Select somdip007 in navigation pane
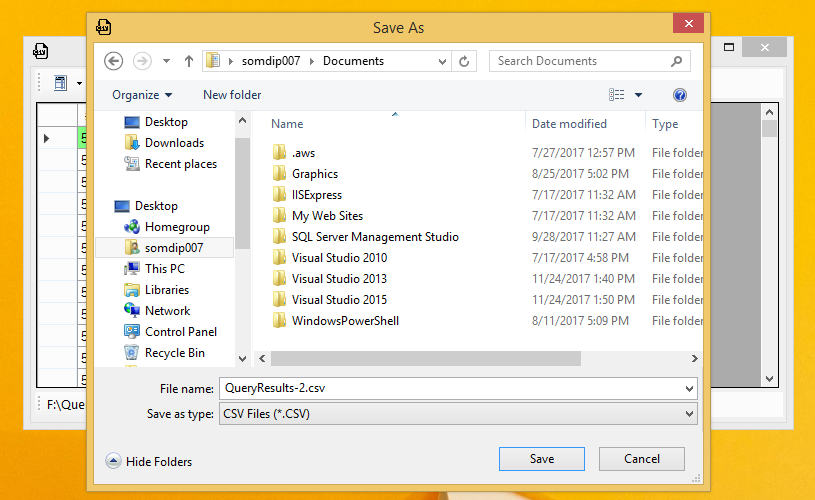The image size is (815, 500). click(164, 247)
